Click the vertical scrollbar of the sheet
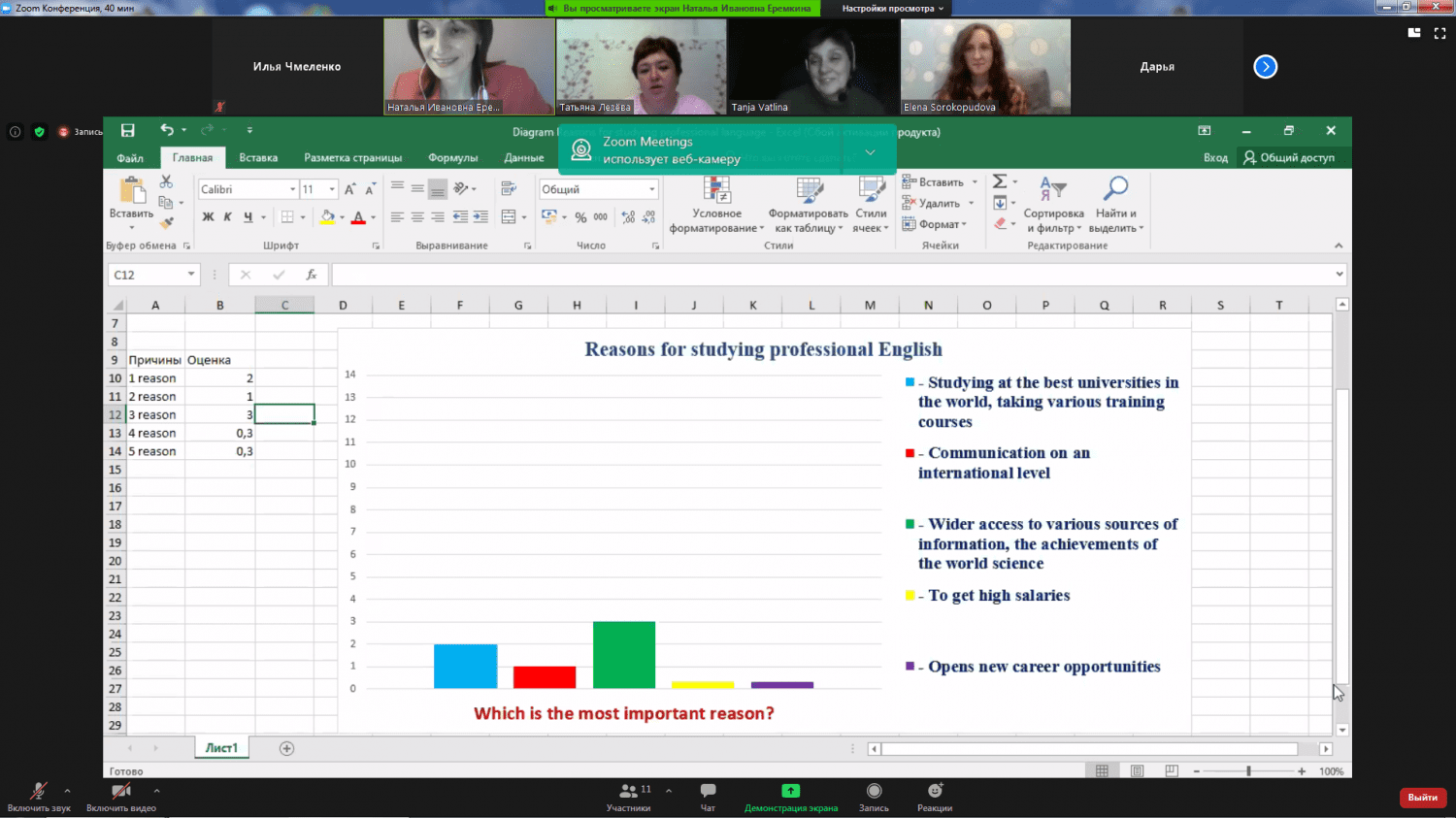This screenshot has height=818, width=1456. click(1341, 537)
